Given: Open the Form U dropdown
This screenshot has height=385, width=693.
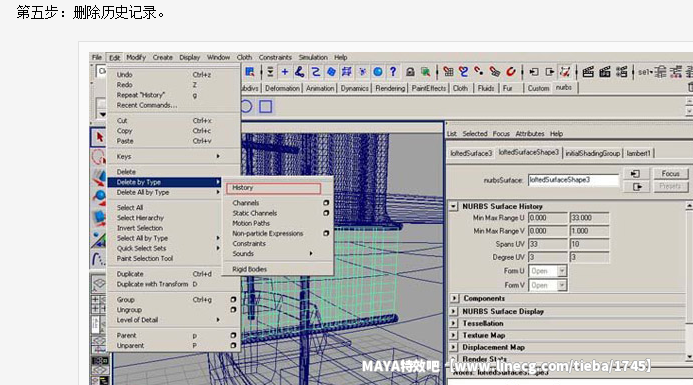Looking at the screenshot, I should point(562,271).
